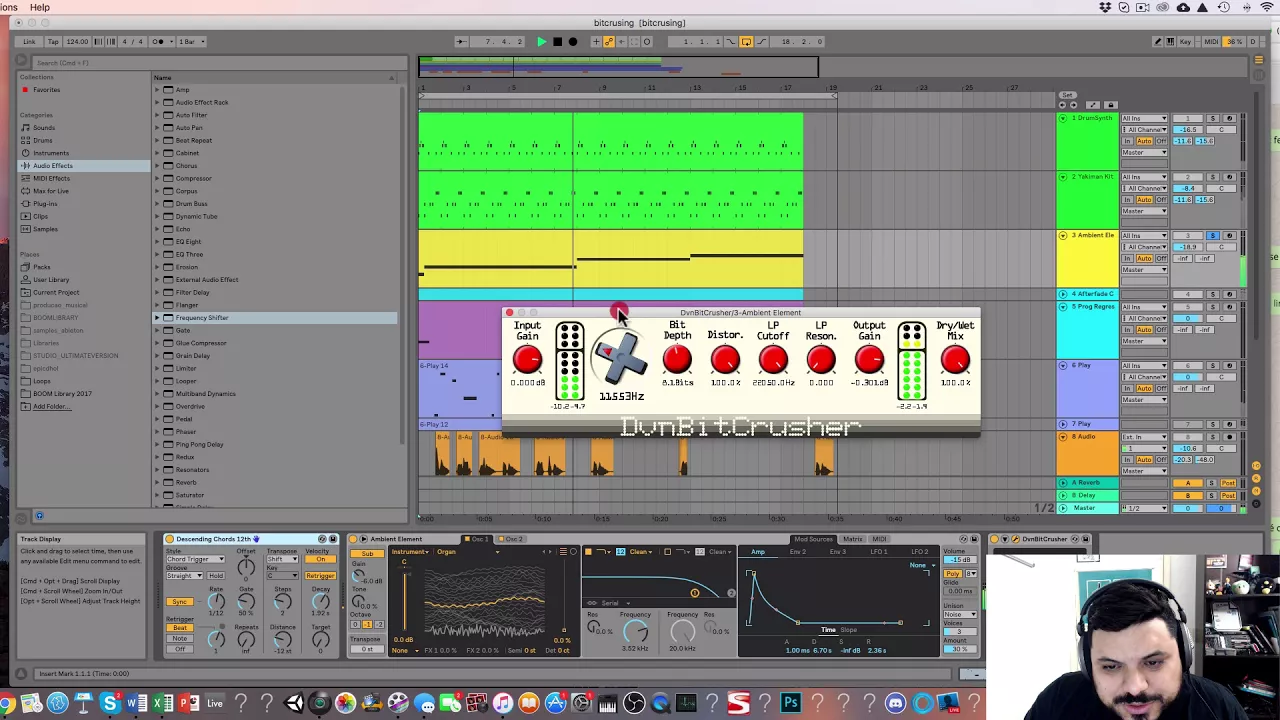Select Drums category in browser
The width and height of the screenshot is (1280, 720).
point(43,140)
